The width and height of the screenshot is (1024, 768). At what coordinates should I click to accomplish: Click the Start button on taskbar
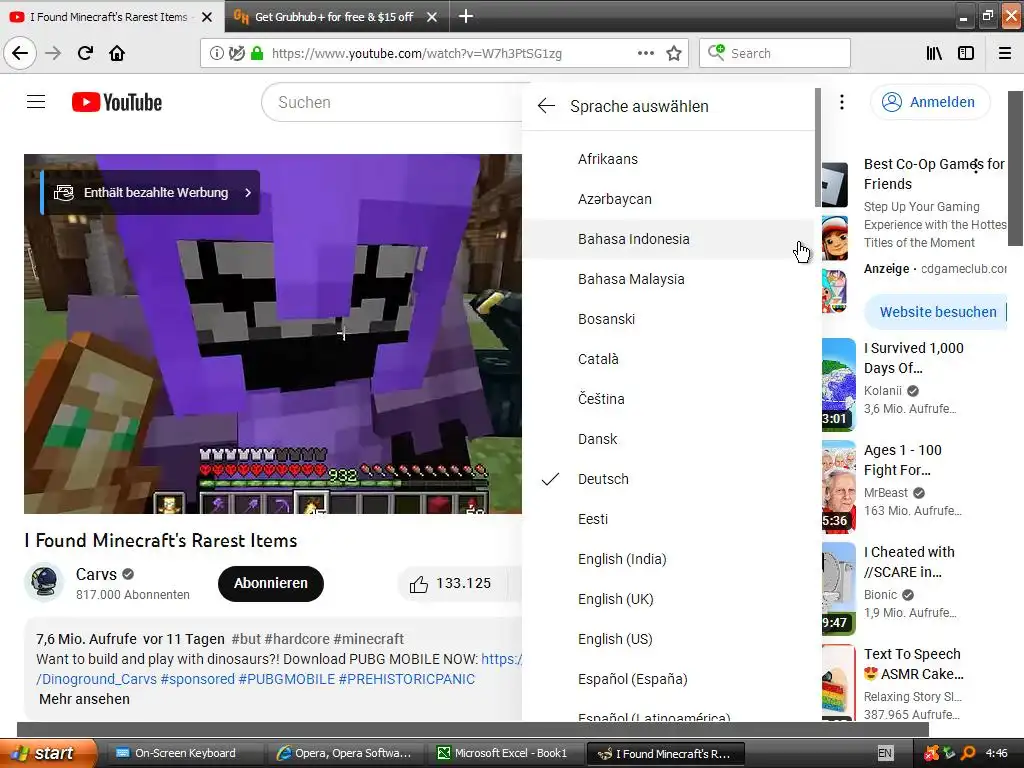(x=47, y=753)
